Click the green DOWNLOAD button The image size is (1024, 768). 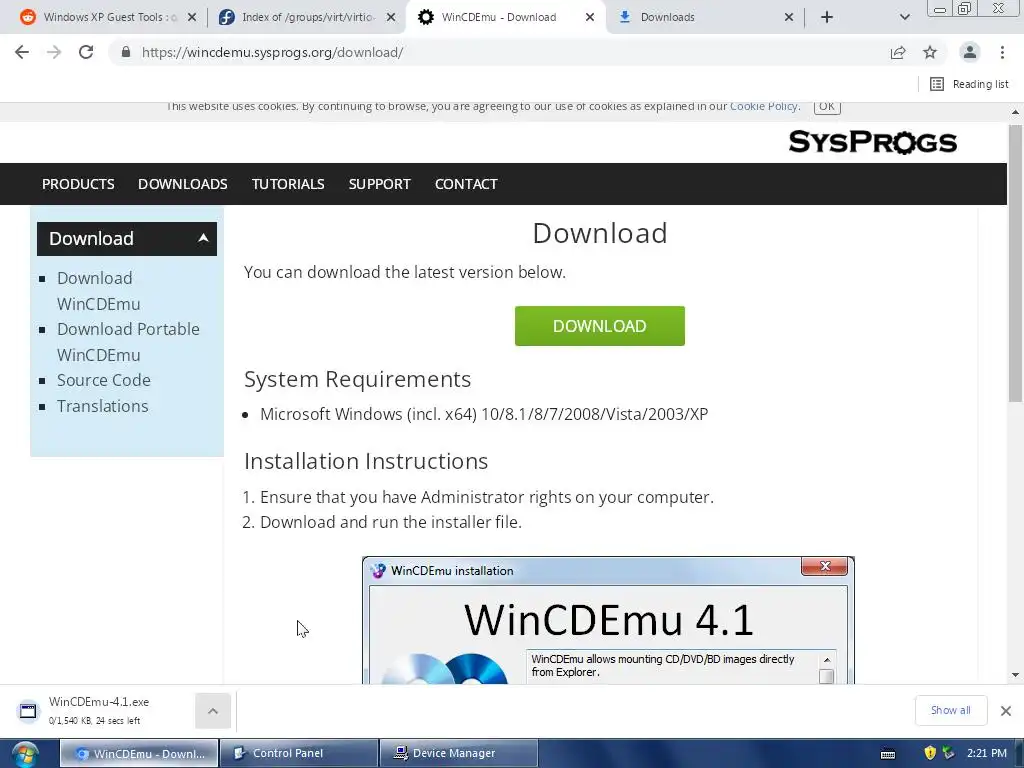[600, 326]
